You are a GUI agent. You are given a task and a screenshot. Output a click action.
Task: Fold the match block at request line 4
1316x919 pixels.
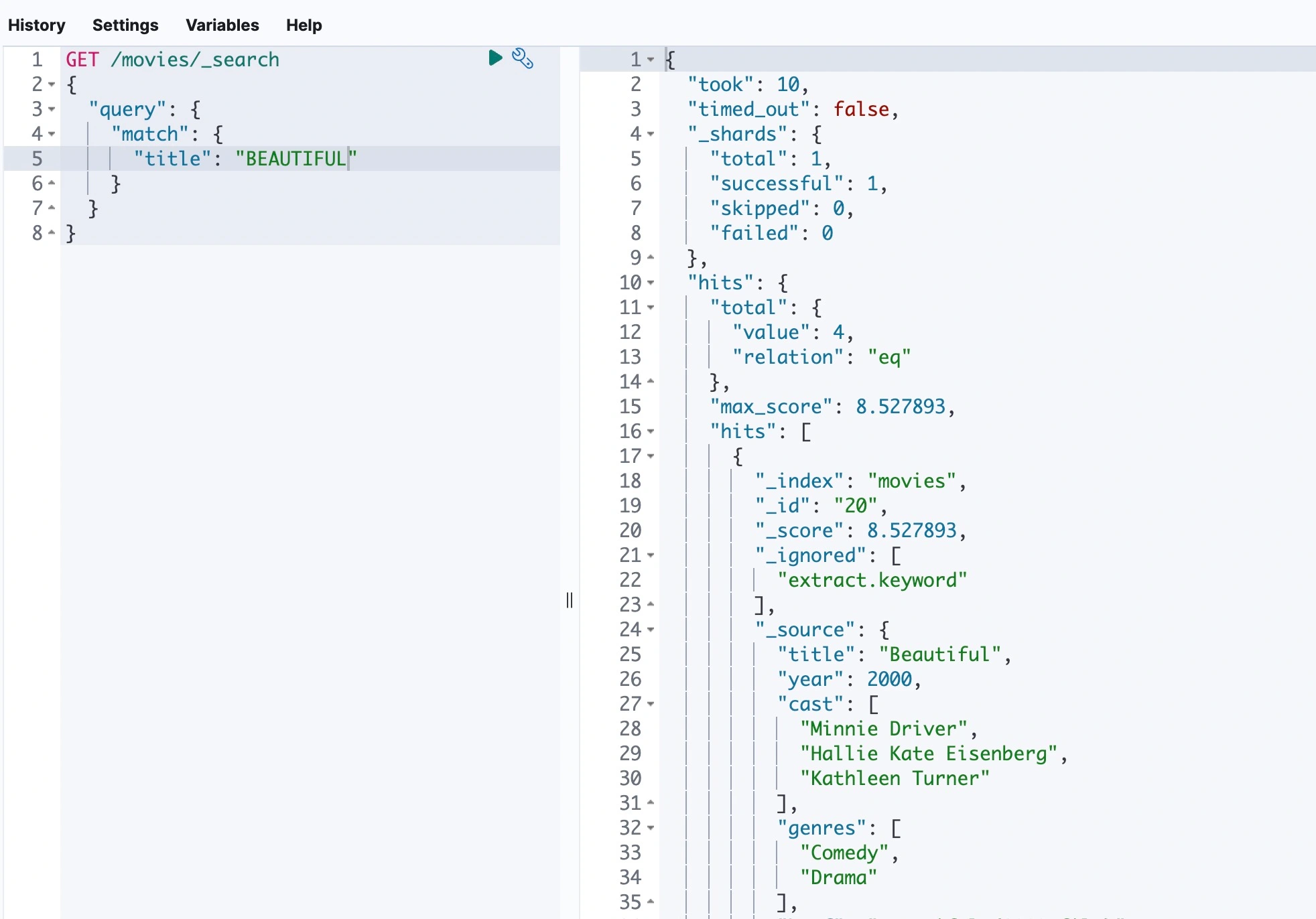pos(52,134)
